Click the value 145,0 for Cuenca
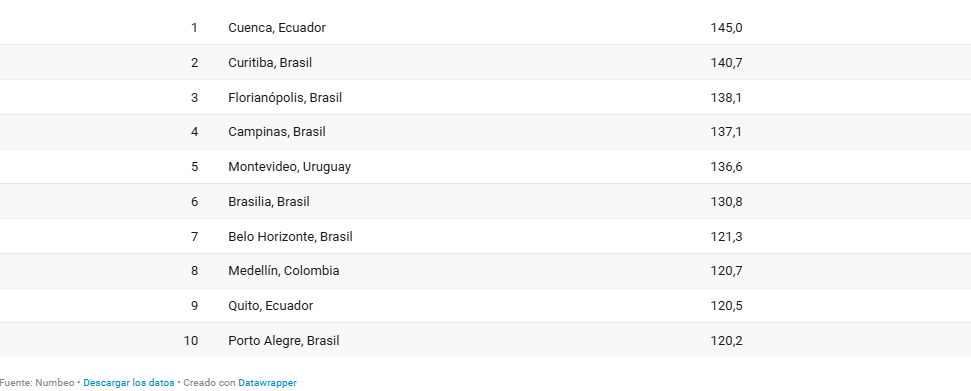The width and height of the screenshot is (971, 391). (726, 28)
